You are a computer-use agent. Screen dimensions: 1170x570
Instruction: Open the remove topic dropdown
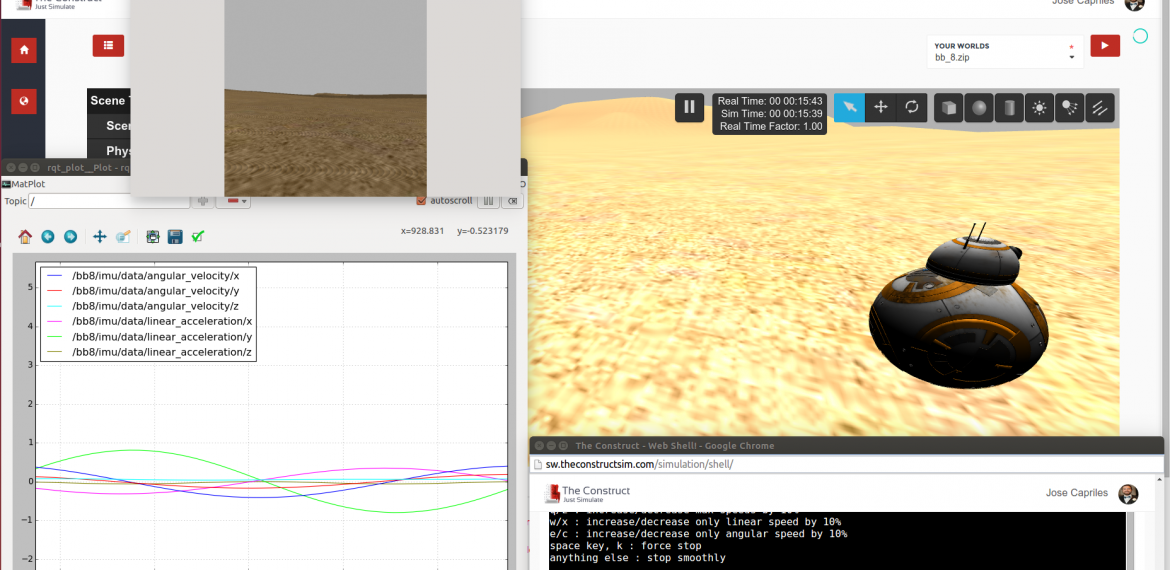point(233,201)
